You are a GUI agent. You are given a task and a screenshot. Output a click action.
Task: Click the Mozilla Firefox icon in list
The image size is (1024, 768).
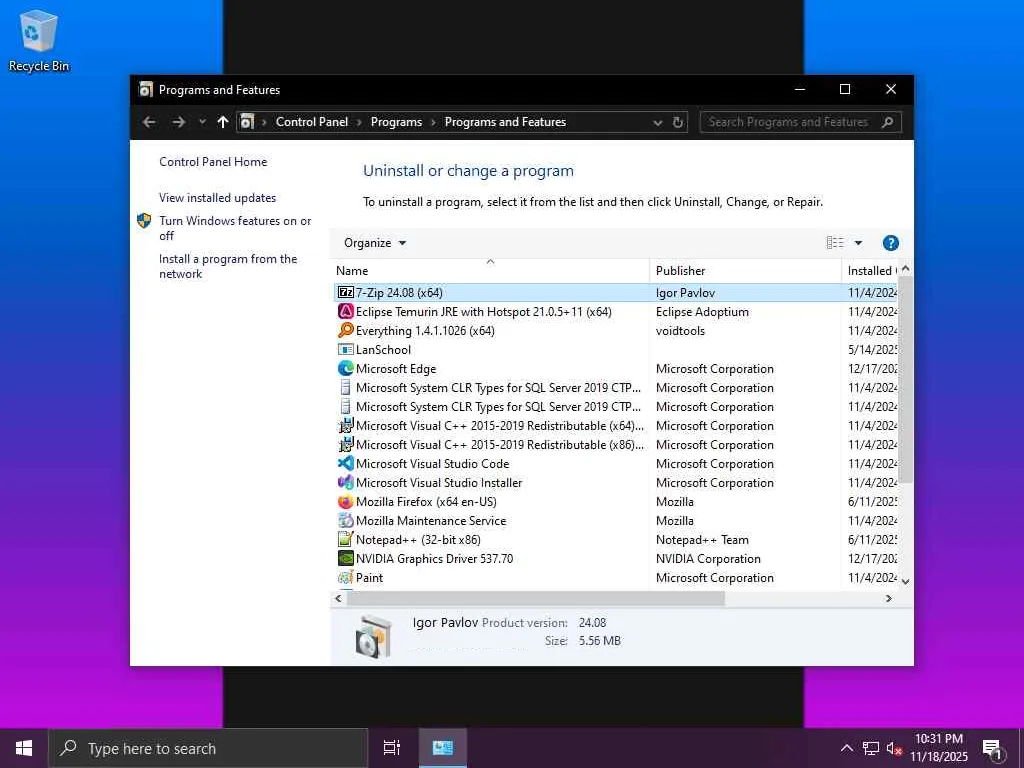pos(345,502)
